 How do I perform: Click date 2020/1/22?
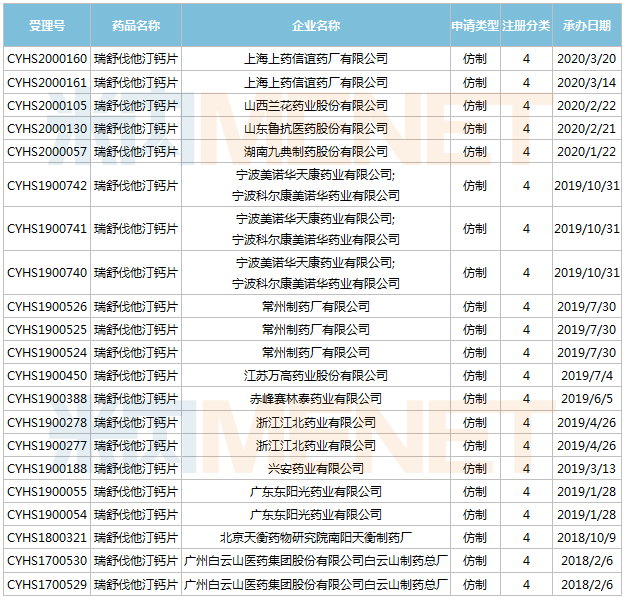(x=587, y=151)
